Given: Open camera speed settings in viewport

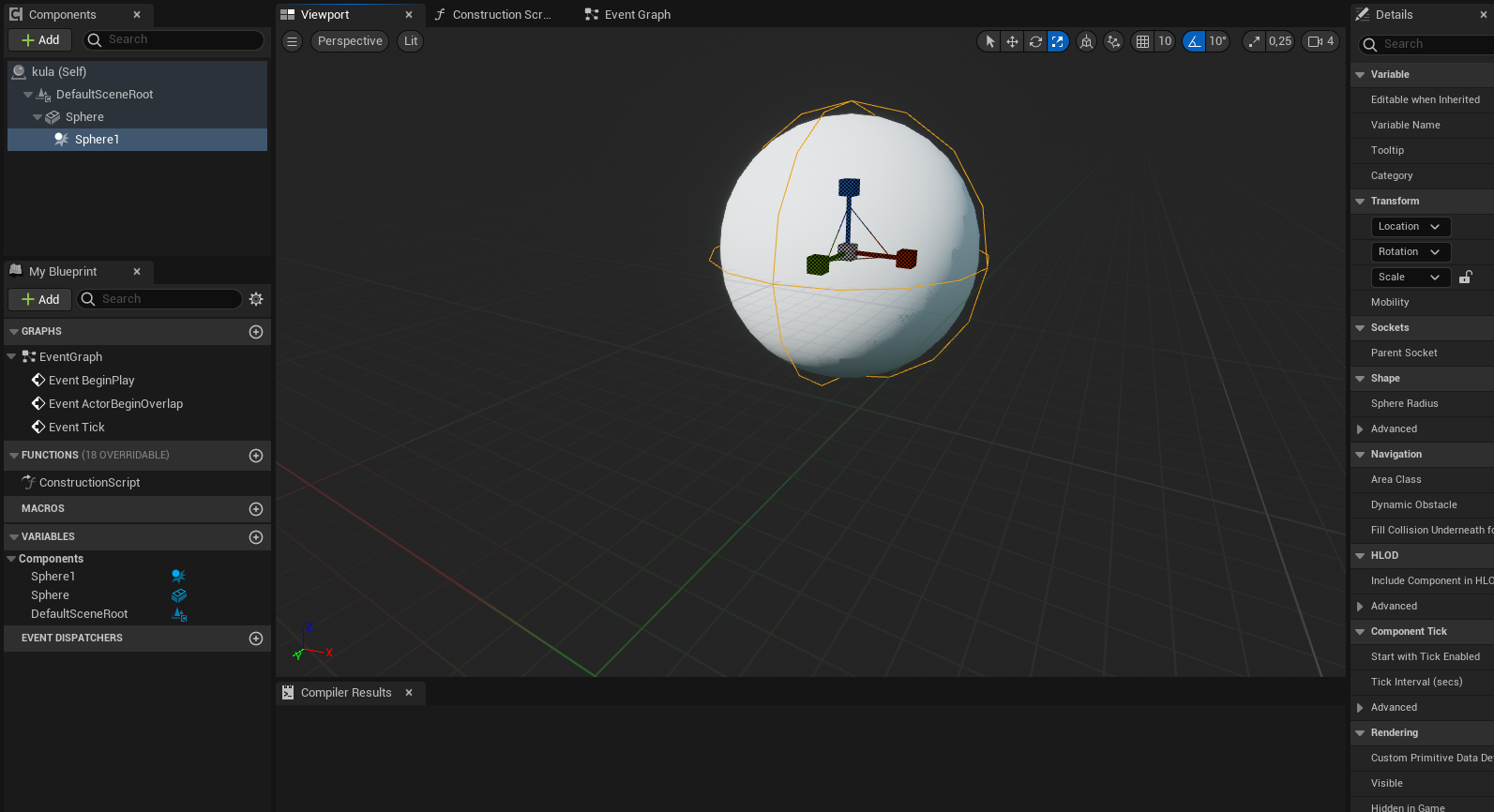Looking at the screenshot, I should [x=1320, y=41].
